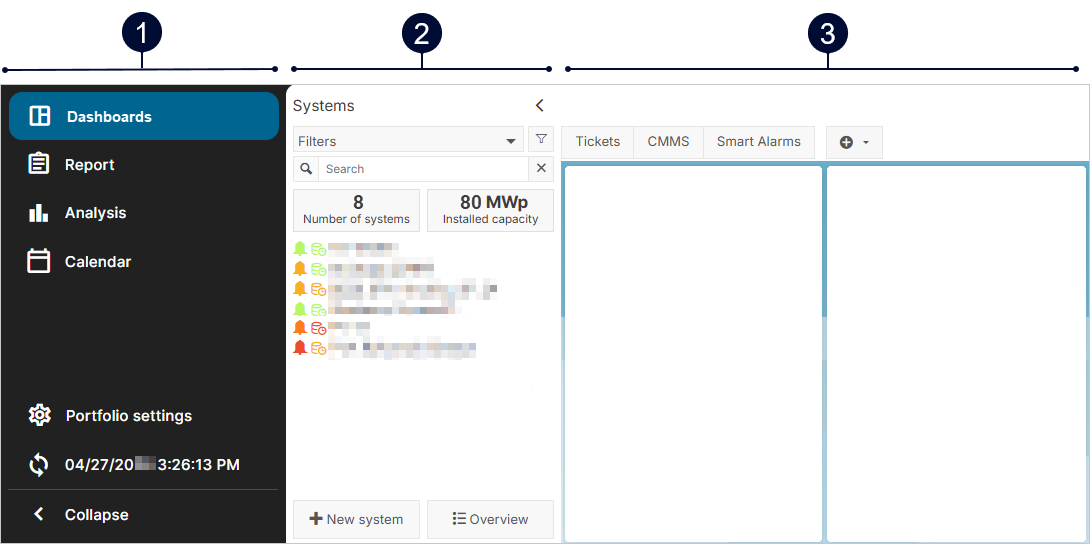Click the green bell of the first system
1090x544 pixels.
tap(300, 248)
